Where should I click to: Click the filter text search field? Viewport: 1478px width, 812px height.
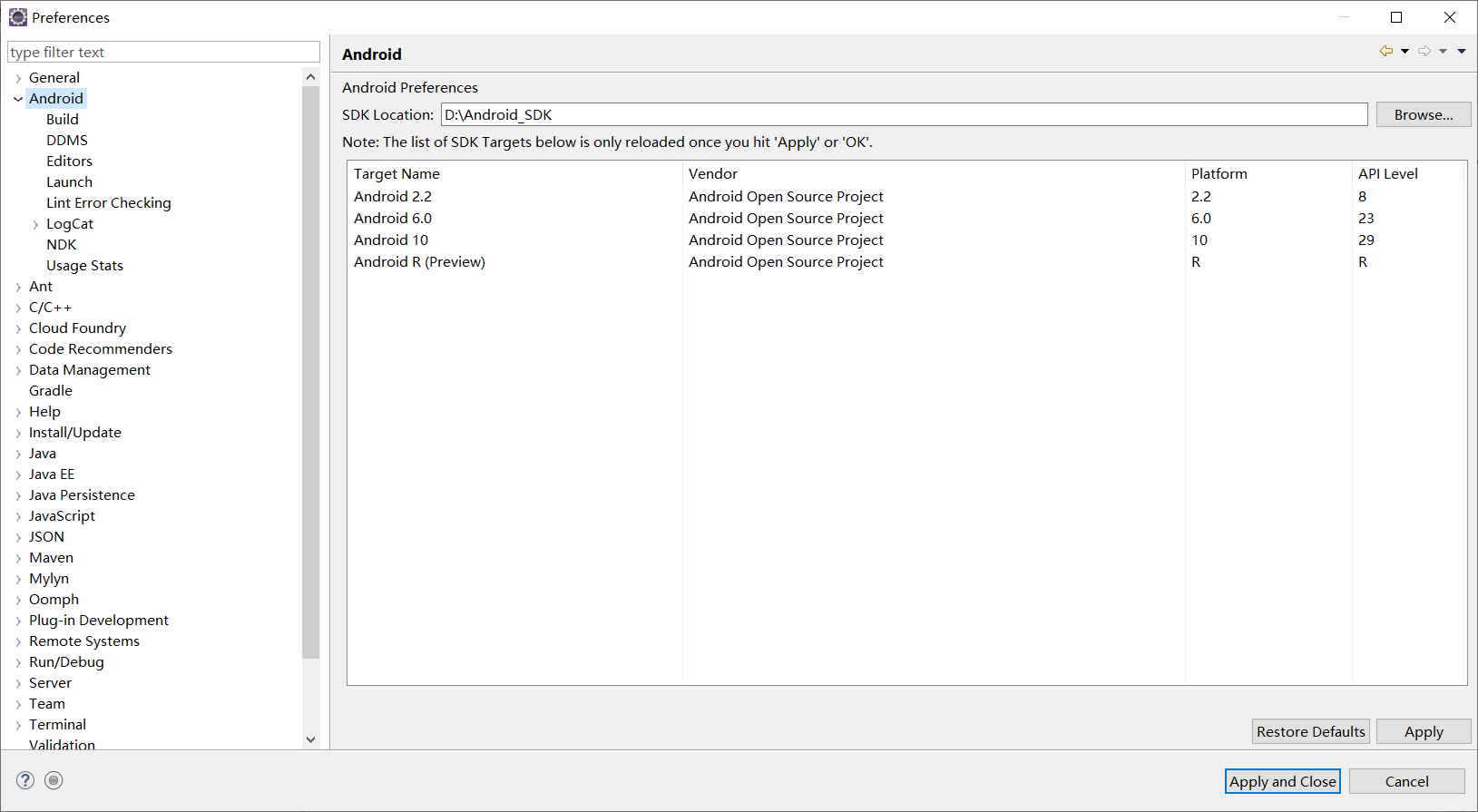[x=163, y=52]
